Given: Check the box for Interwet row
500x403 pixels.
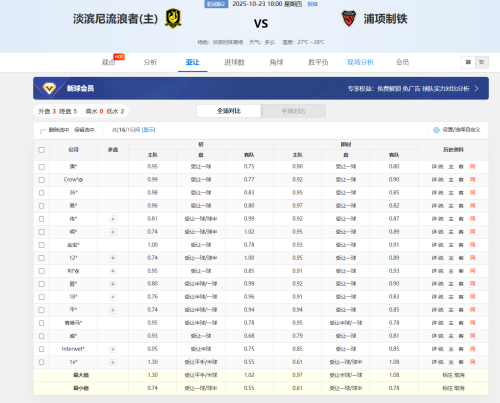Looking at the screenshot, I should (42, 349).
